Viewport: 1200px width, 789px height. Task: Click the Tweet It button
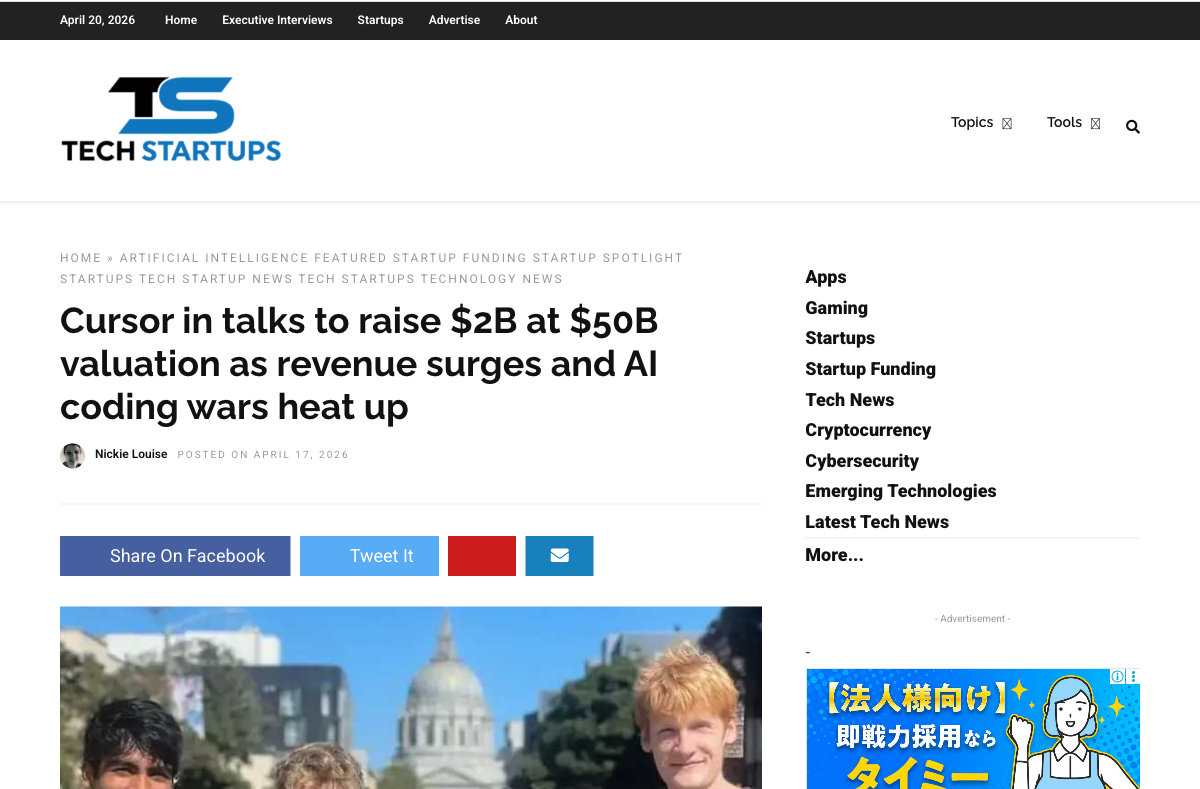369,556
